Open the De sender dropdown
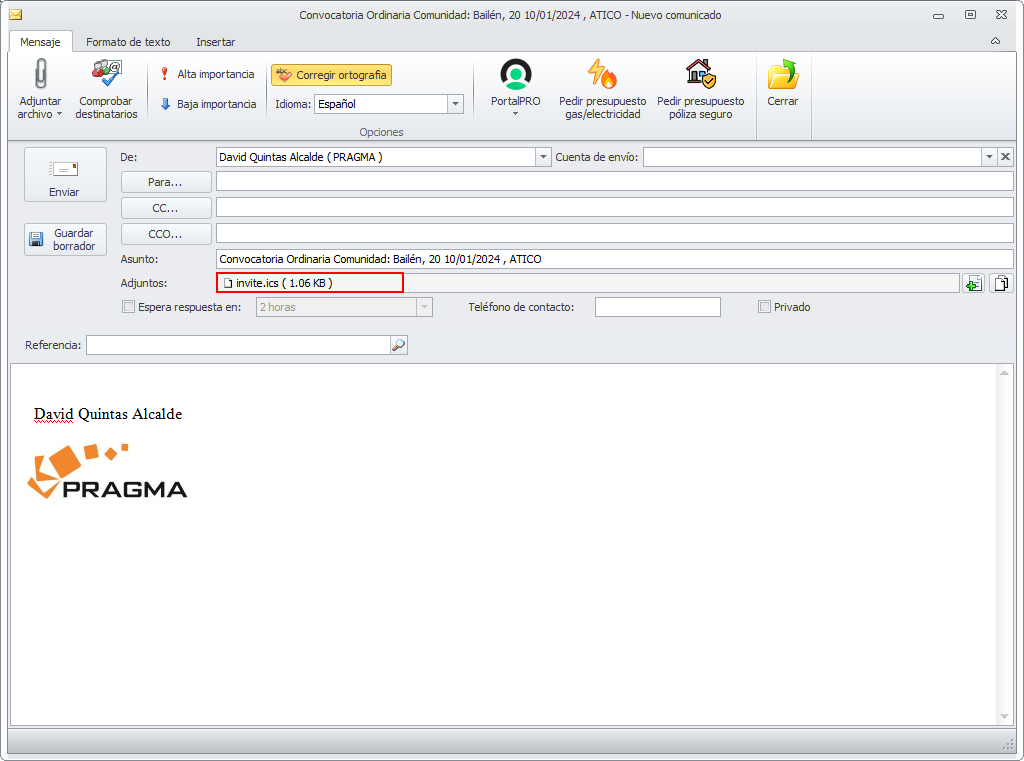Image resolution: width=1024 pixels, height=761 pixels. pyautogui.click(x=543, y=157)
